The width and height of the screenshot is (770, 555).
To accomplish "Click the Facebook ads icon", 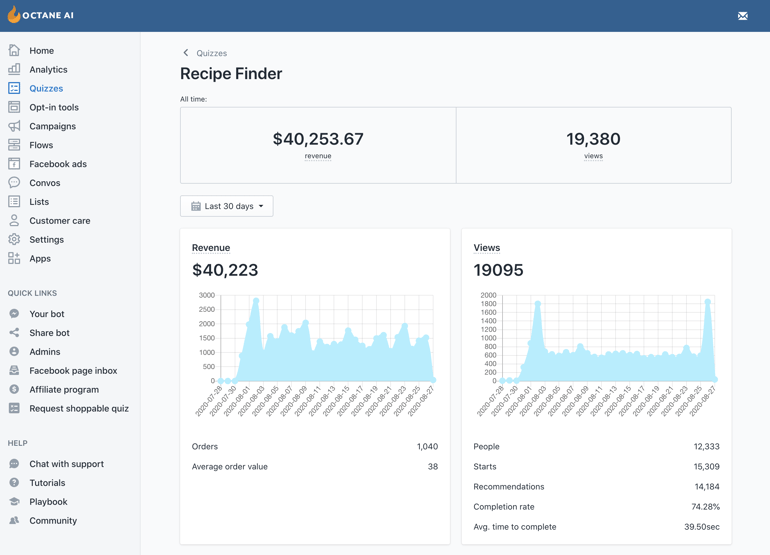I will [14, 164].
